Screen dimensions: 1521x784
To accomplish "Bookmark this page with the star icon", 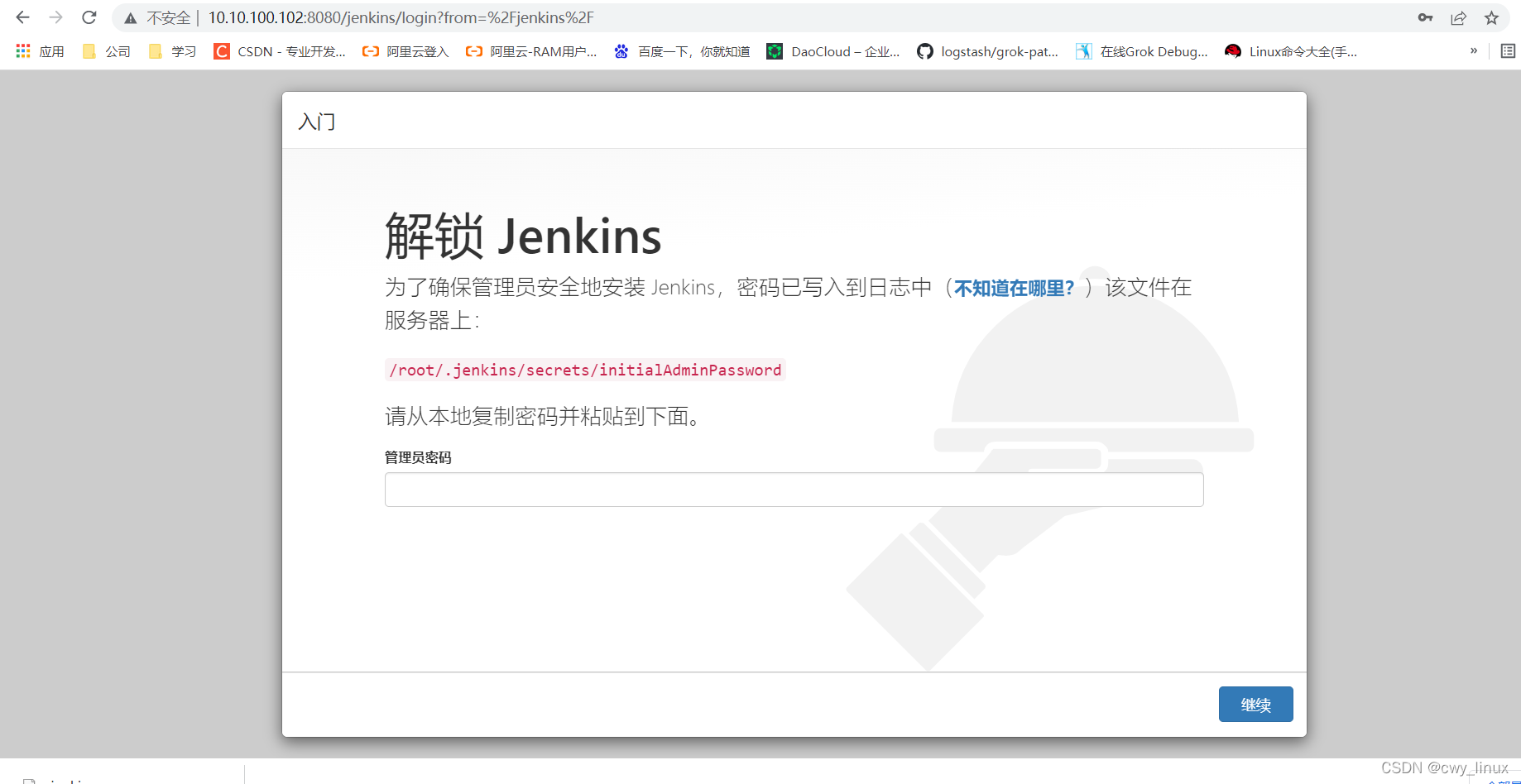I will point(1491,17).
